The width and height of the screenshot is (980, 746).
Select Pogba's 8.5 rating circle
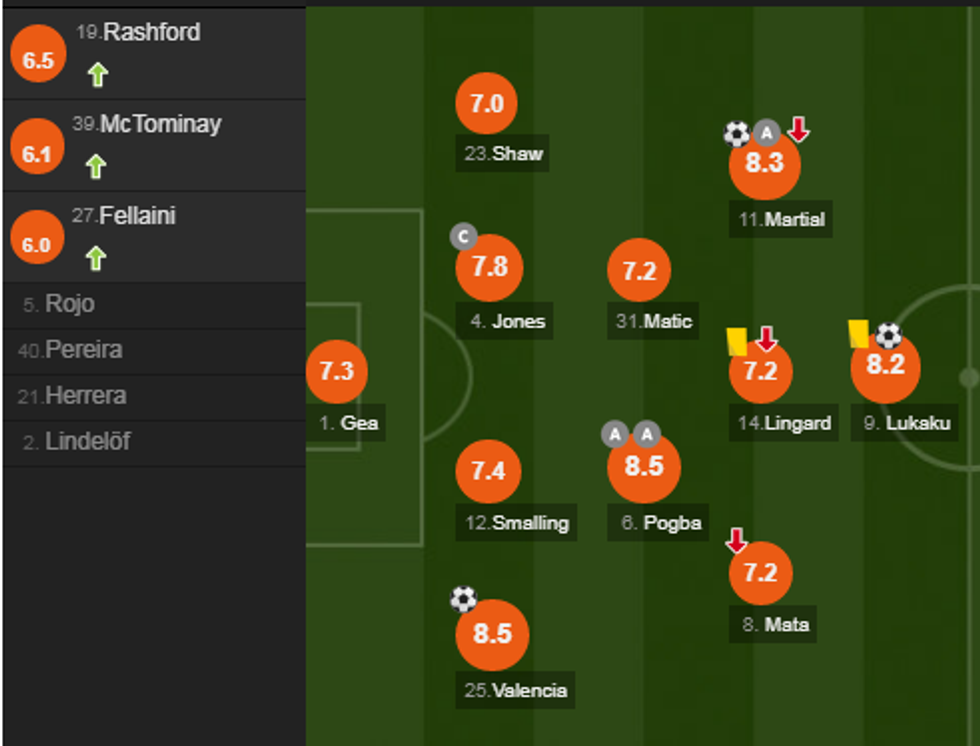tap(644, 467)
